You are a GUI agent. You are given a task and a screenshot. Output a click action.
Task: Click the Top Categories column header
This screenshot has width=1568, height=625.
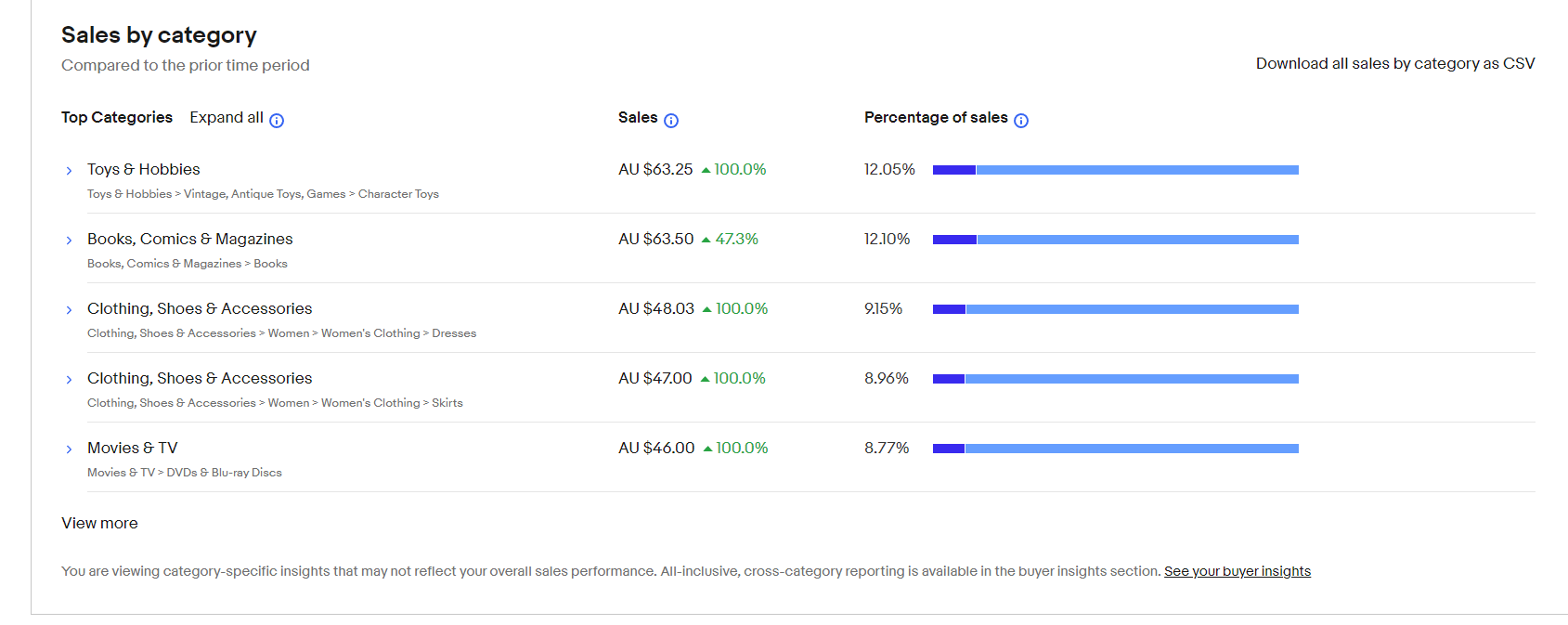point(117,117)
